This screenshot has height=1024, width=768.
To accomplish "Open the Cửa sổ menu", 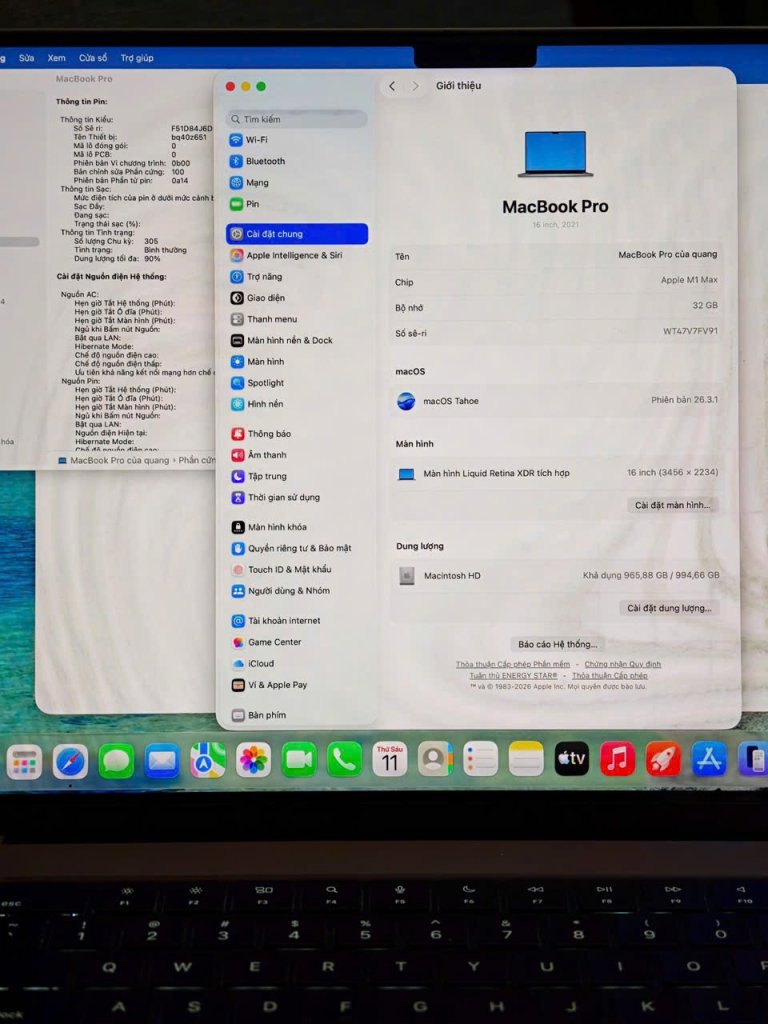I will point(93,58).
